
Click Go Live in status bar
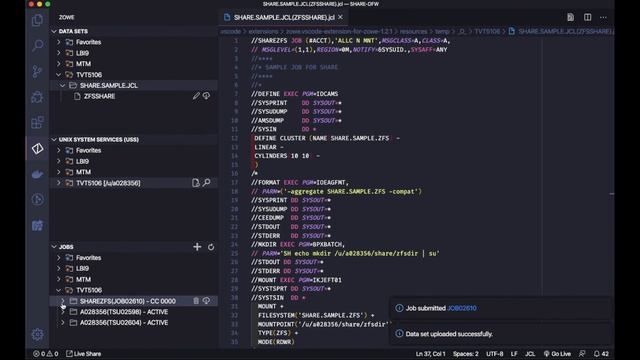coord(557,354)
